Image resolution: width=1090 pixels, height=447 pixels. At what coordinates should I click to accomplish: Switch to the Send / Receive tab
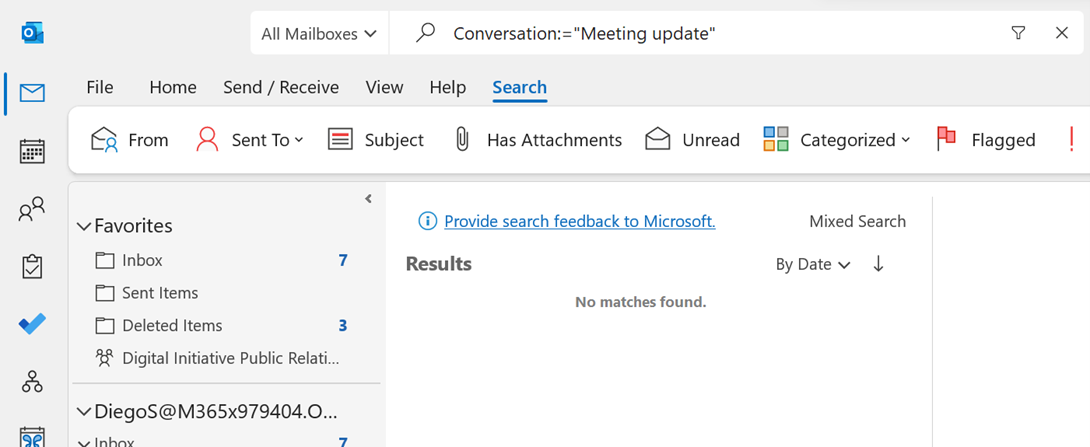(x=281, y=87)
